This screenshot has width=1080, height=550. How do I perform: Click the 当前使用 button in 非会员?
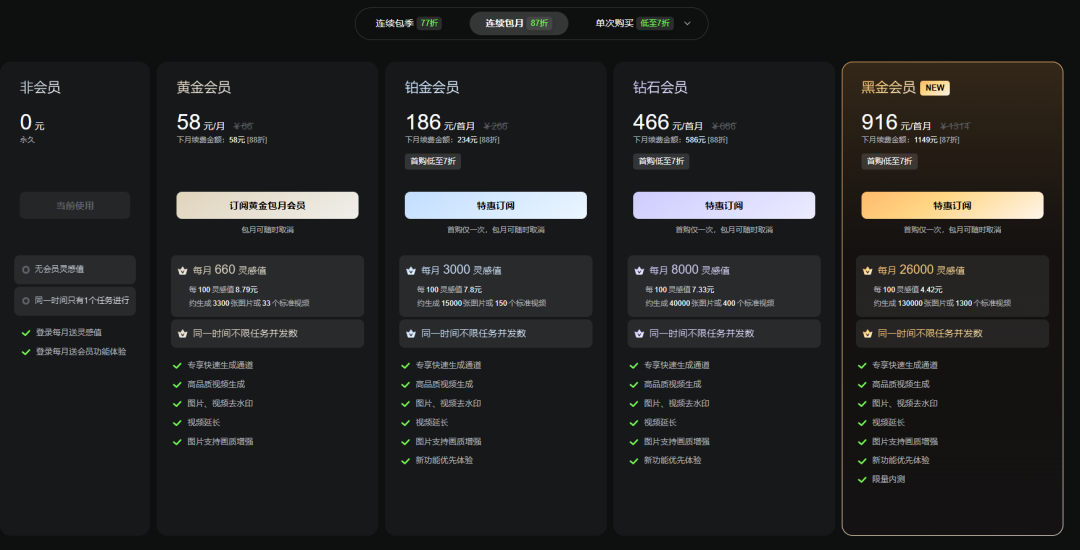tap(75, 205)
